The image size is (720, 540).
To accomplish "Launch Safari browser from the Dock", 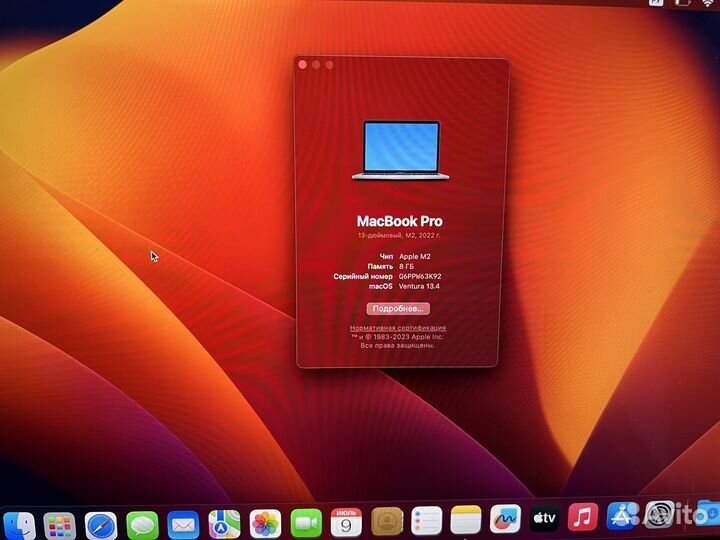I will coord(101,526).
